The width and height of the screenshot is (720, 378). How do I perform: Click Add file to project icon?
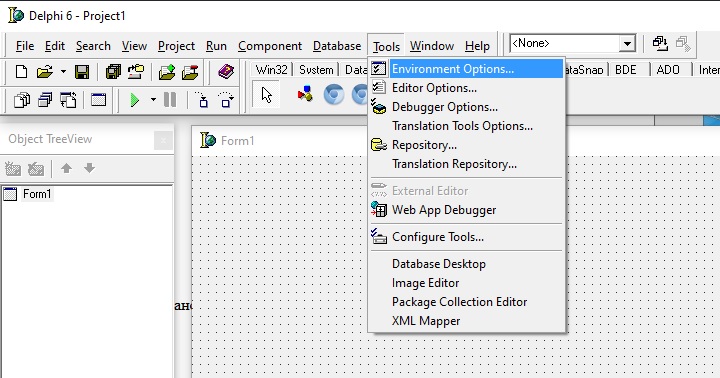(x=167, y=72)
